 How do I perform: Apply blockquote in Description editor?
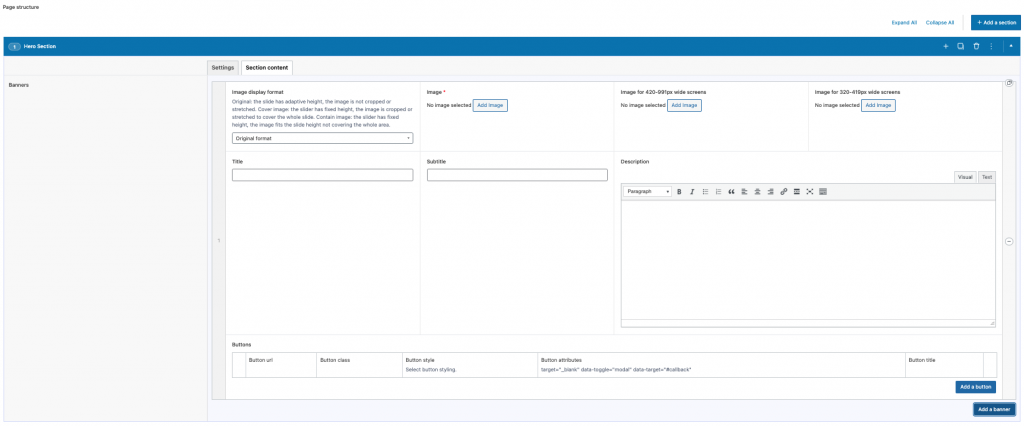click(x=731, y=191)
